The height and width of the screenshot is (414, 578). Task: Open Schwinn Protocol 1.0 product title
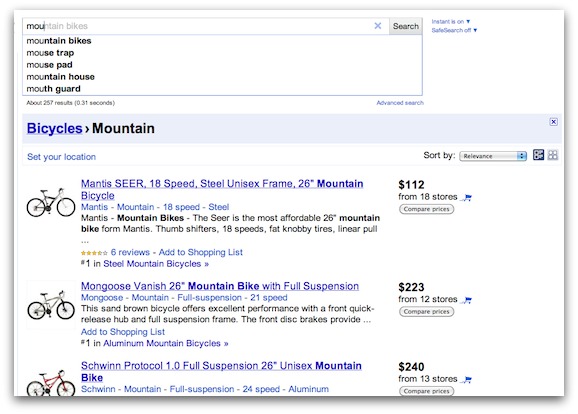pos(221,372)
